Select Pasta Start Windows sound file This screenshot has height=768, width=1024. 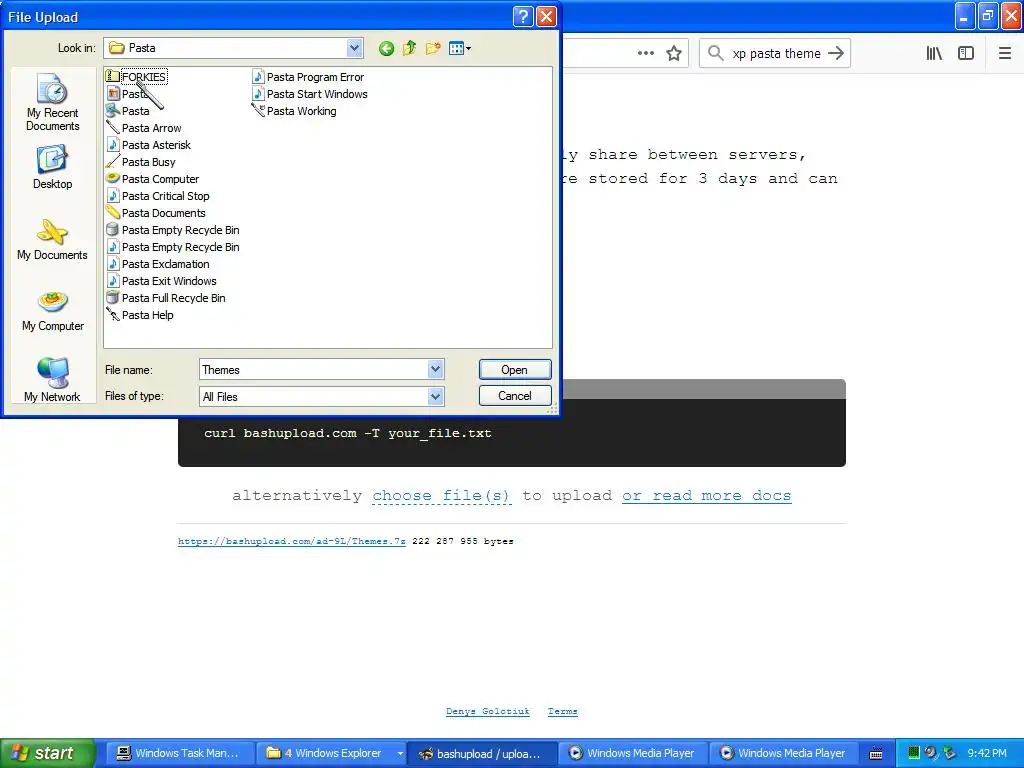310,94
